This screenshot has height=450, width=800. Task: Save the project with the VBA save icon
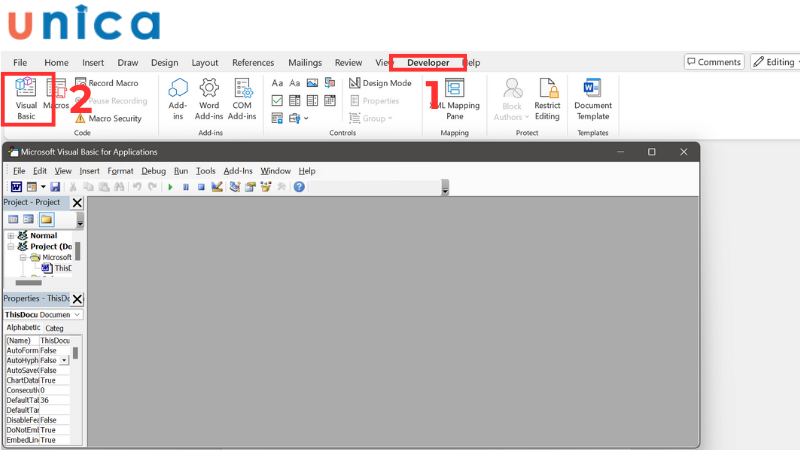click(x=55, y=187)
